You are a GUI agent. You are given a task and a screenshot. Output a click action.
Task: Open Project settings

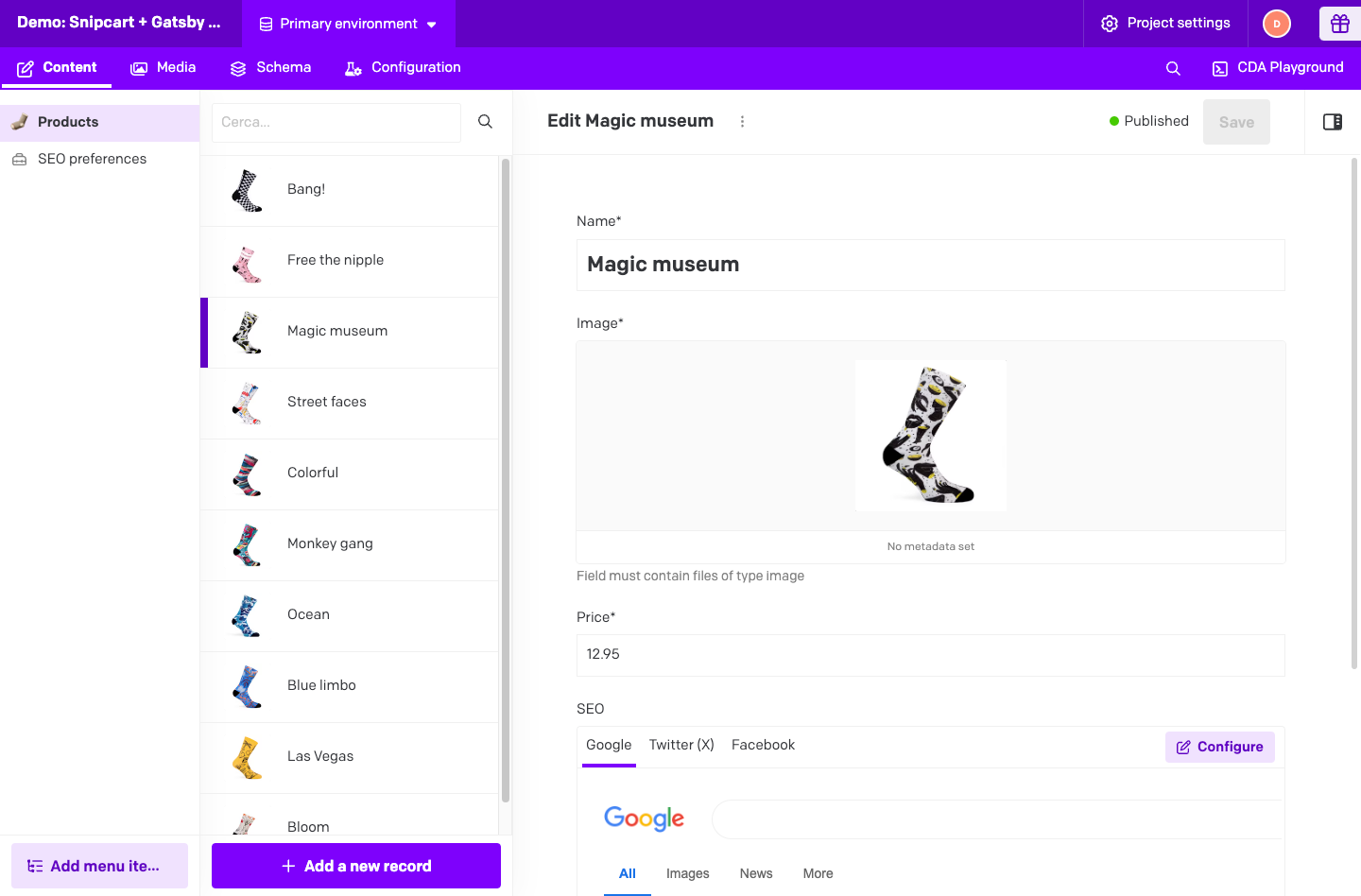pos(1165,24)
